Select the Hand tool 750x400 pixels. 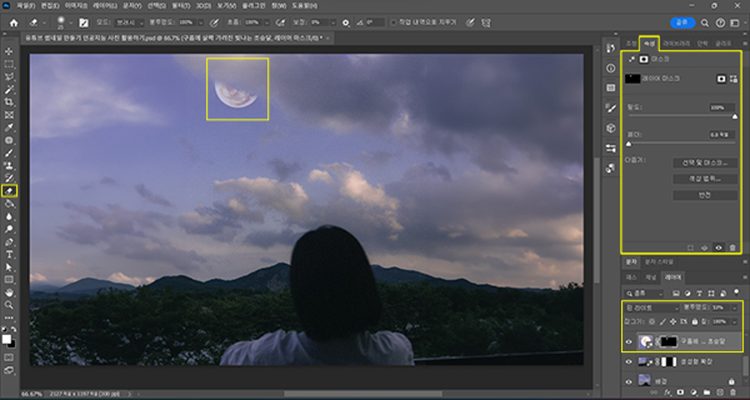coord(9,292)
